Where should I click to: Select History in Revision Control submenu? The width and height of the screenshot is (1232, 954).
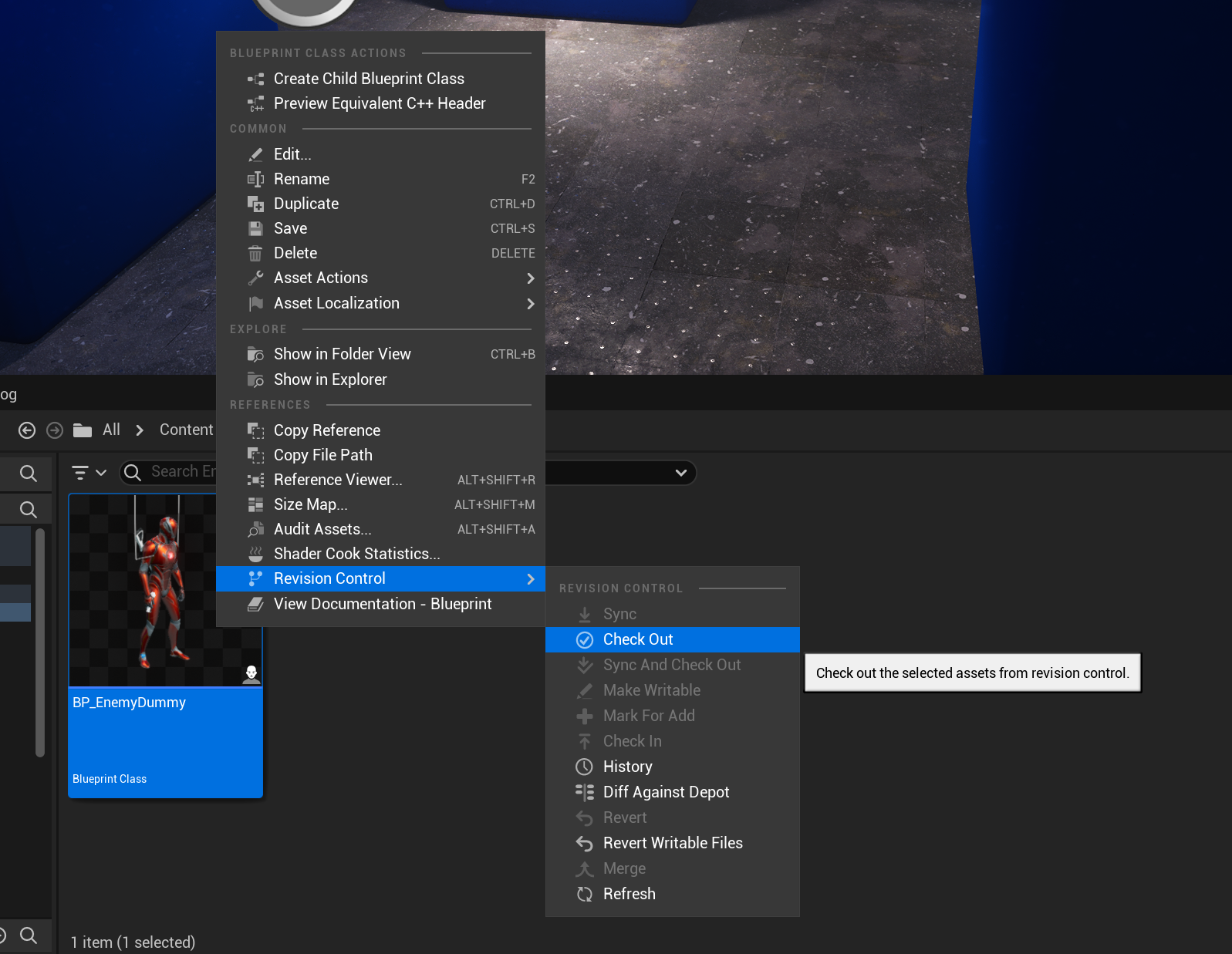(673, 767)
